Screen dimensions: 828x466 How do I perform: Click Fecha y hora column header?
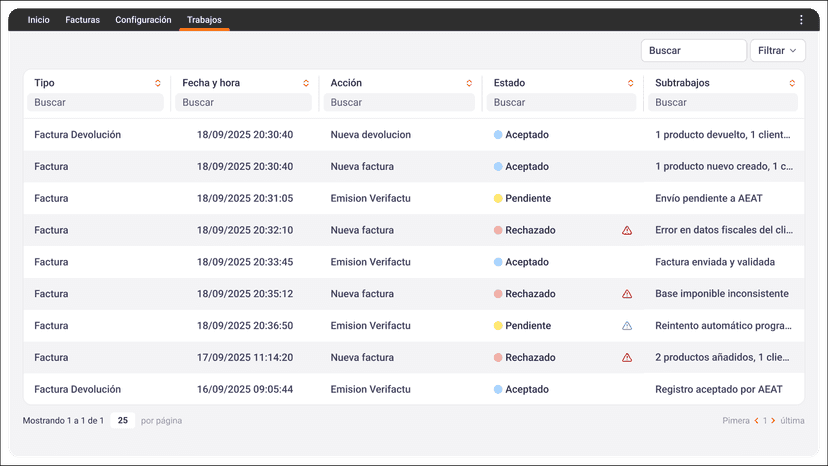click(211, 83)
